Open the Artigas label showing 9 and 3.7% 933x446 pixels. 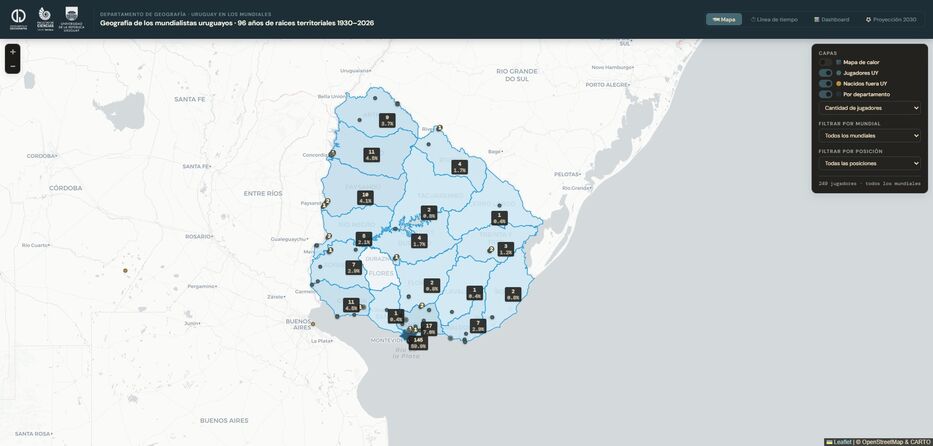coord(387,121)
